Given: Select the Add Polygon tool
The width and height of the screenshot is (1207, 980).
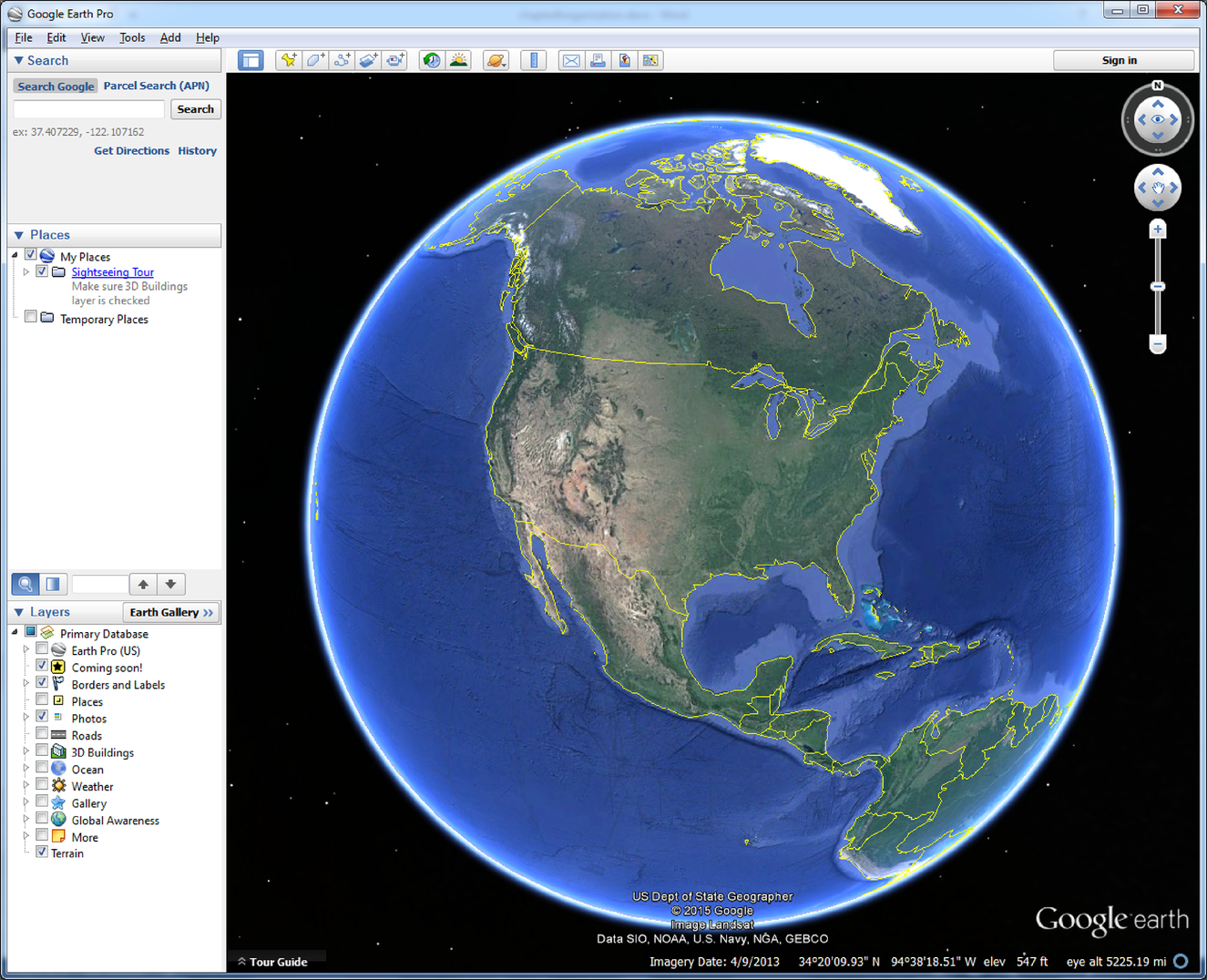Looking at the screenshot, I should click(x=315, y=61).
